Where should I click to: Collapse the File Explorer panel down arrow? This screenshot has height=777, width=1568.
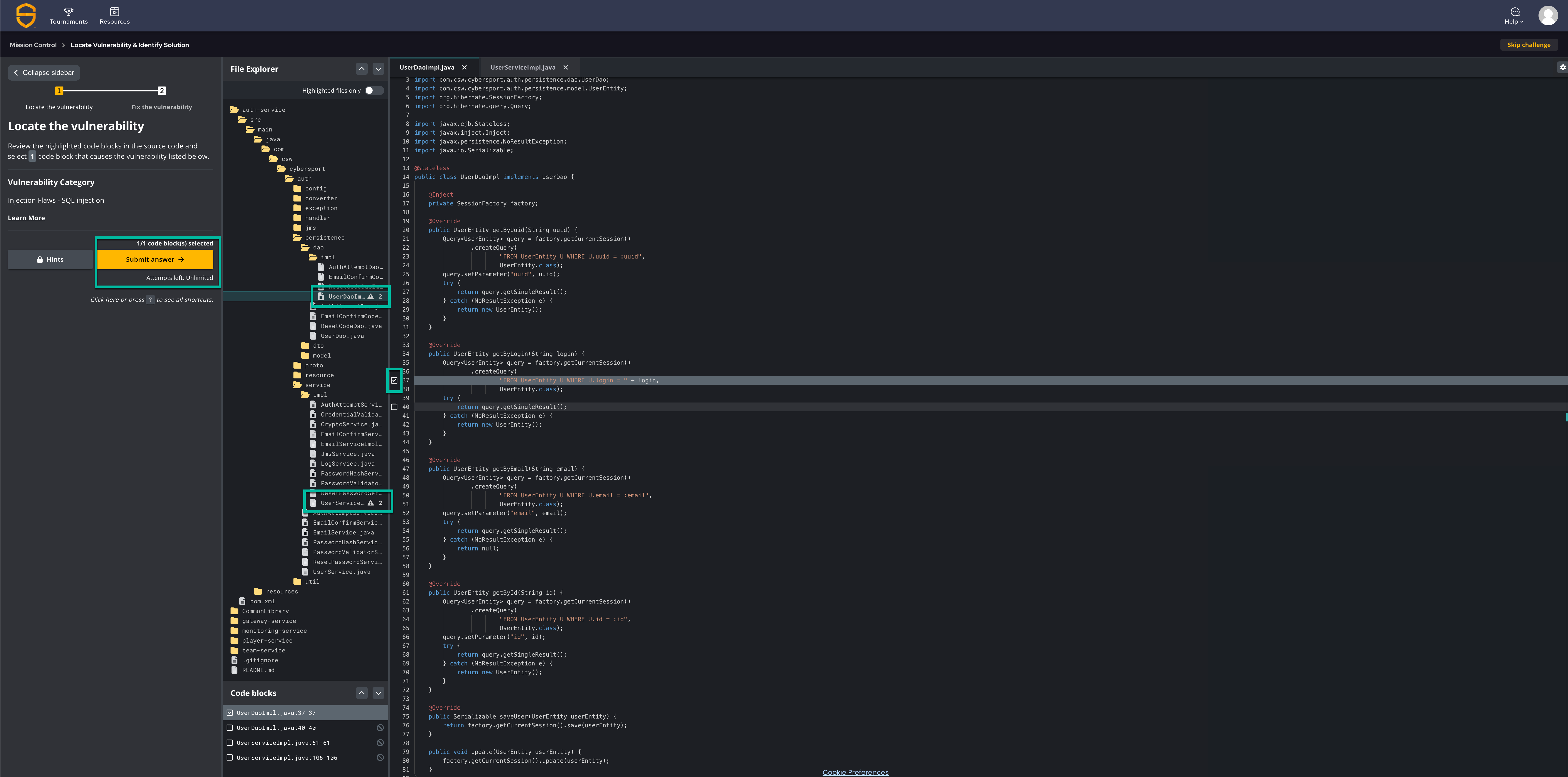[x=379, y=69]
